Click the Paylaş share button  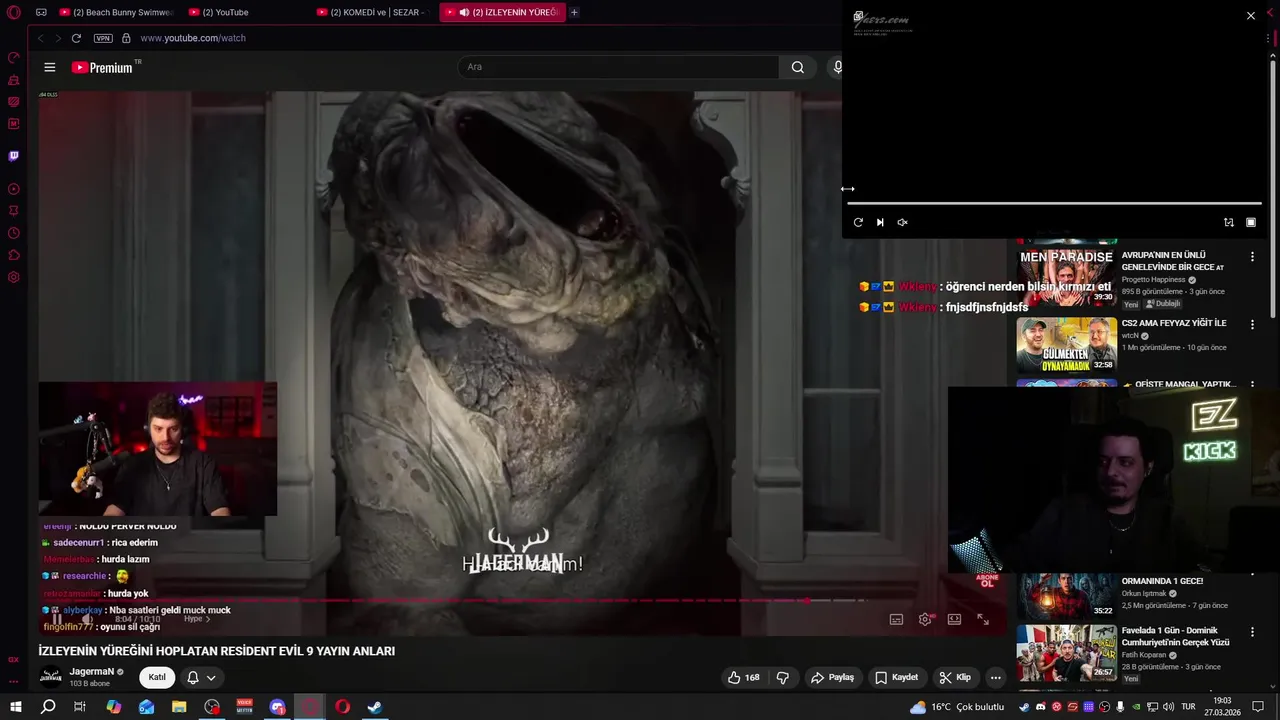(x=832, y=677)
